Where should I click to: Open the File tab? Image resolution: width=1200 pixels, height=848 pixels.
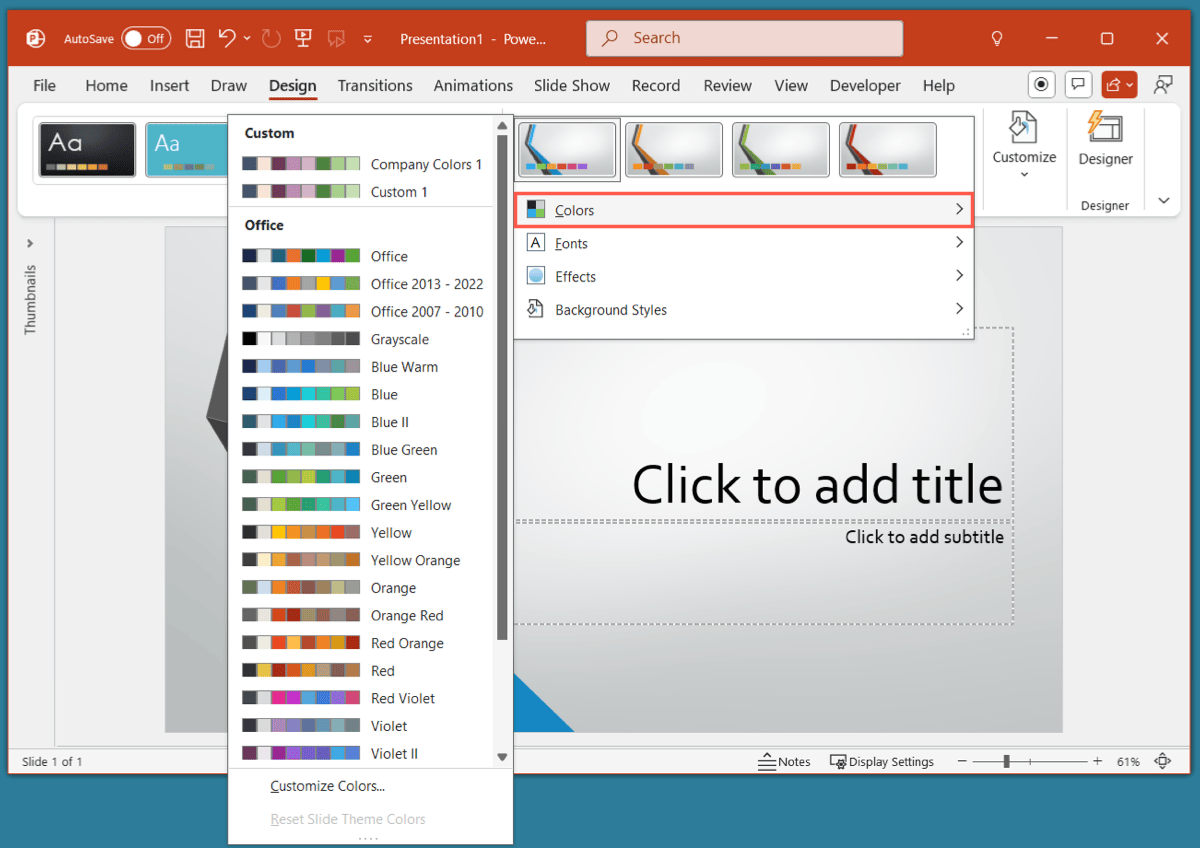pos(44,86)
